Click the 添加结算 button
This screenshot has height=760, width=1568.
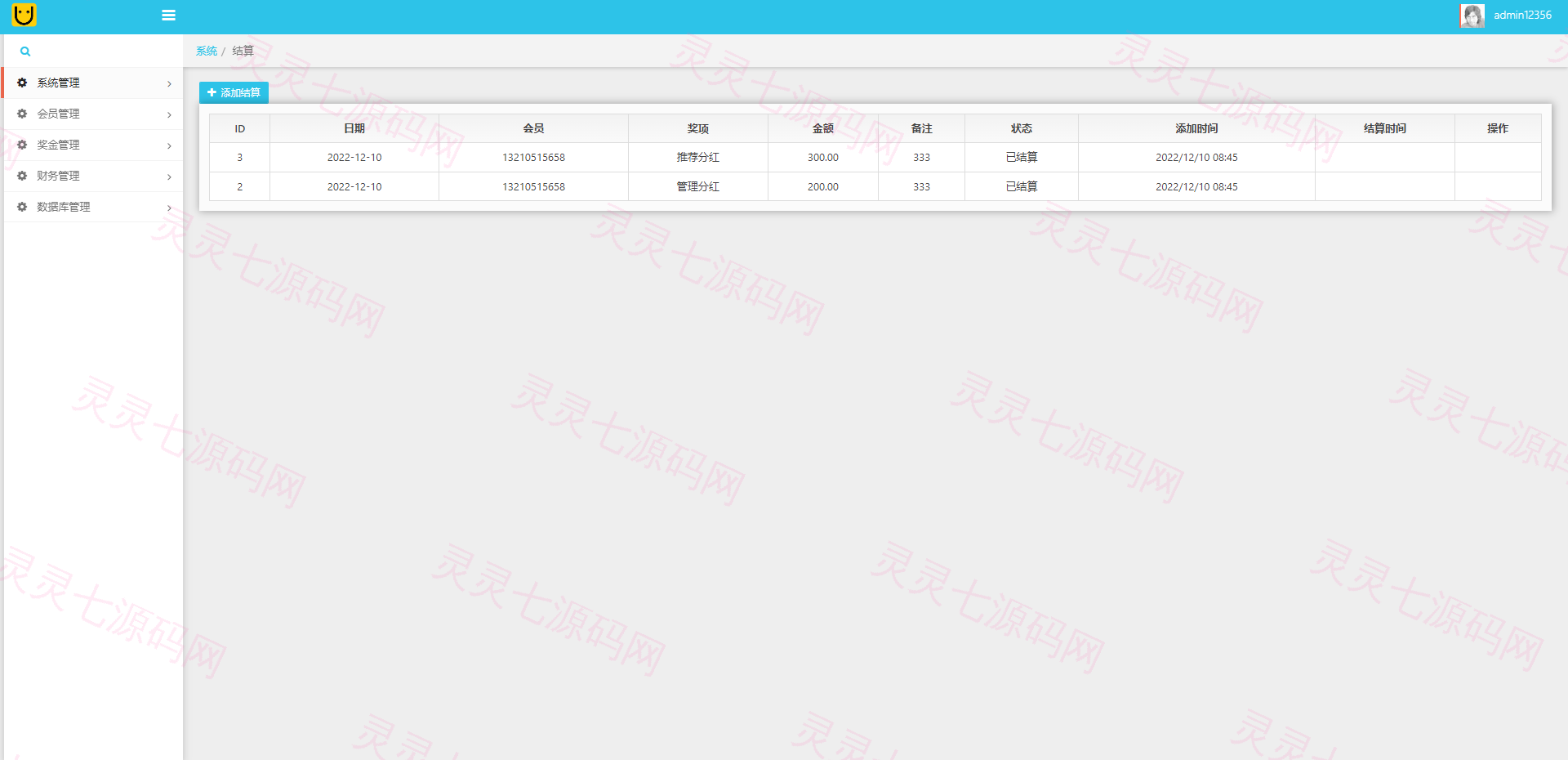tap(234, 92)
